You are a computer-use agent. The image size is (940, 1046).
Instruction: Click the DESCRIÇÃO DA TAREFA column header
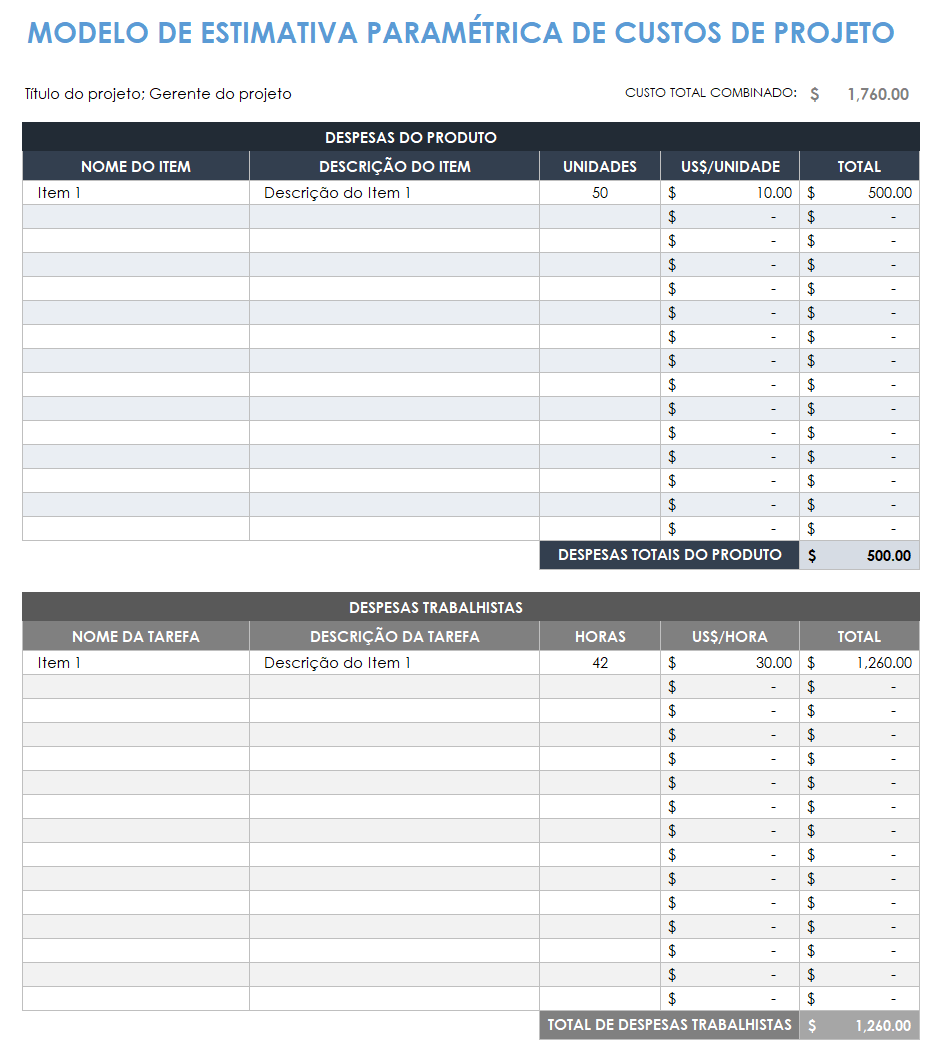tap(394, 636)
